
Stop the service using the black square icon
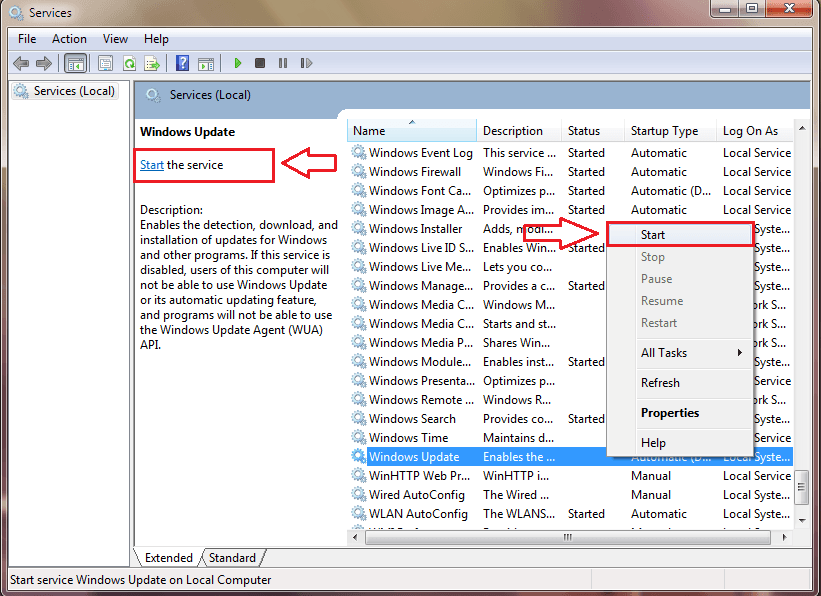(259, 63)
